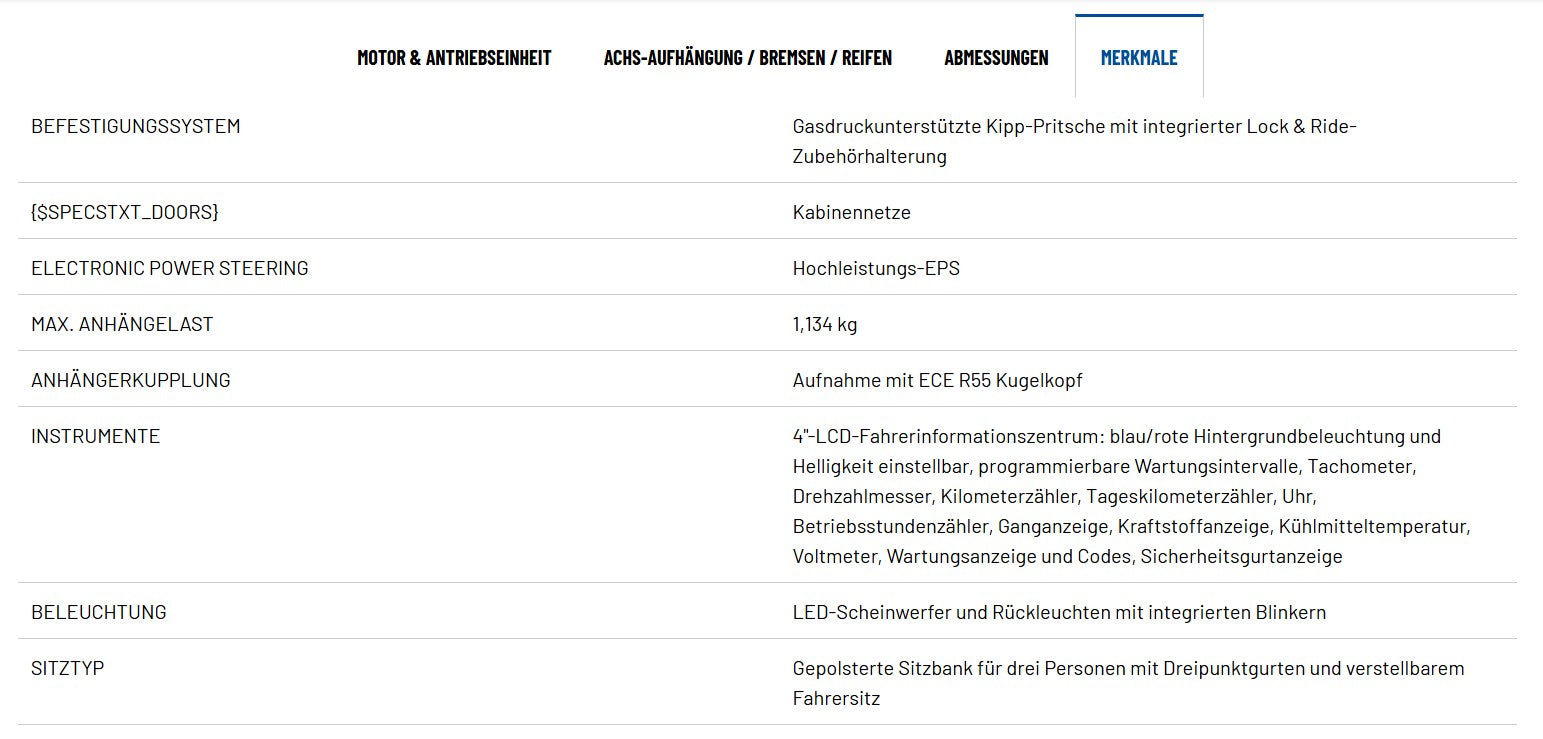Select the Abmessungen tab
The width and height of the screenshot is (1543, 739).
coord(996,57)
